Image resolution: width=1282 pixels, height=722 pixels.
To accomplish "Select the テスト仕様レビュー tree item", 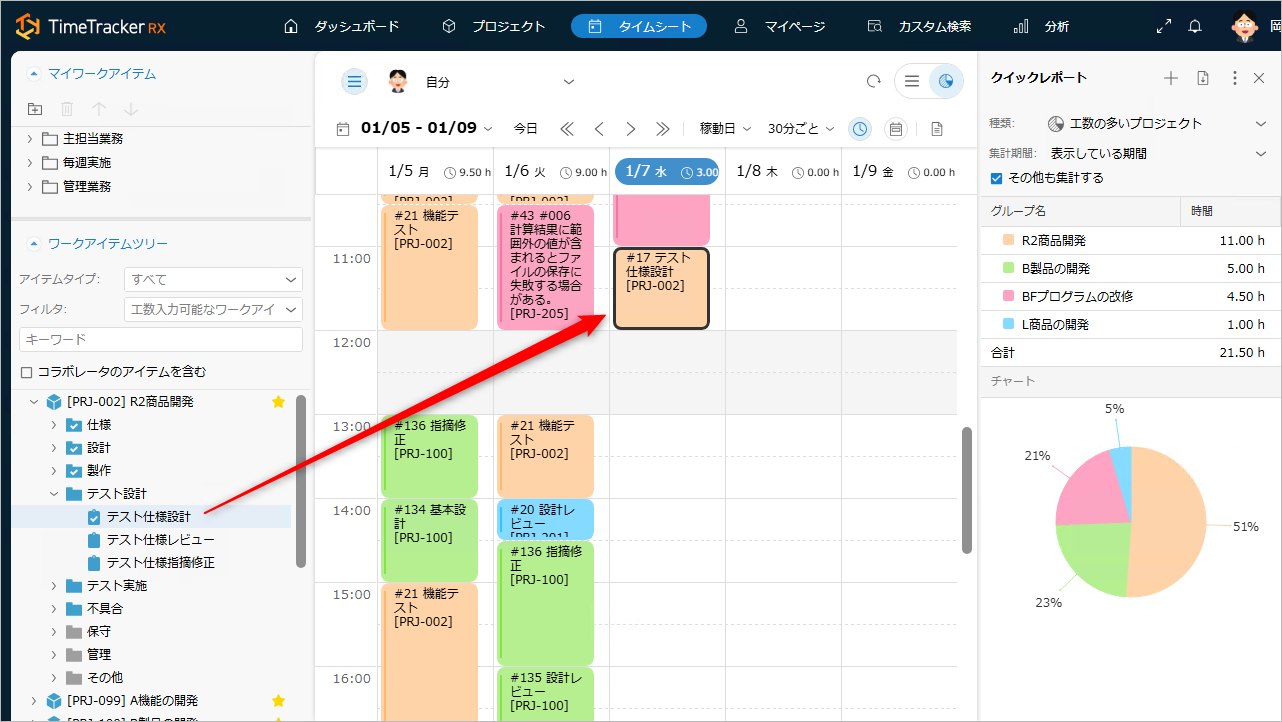I will pyautogui.click(x=160, y=540).
